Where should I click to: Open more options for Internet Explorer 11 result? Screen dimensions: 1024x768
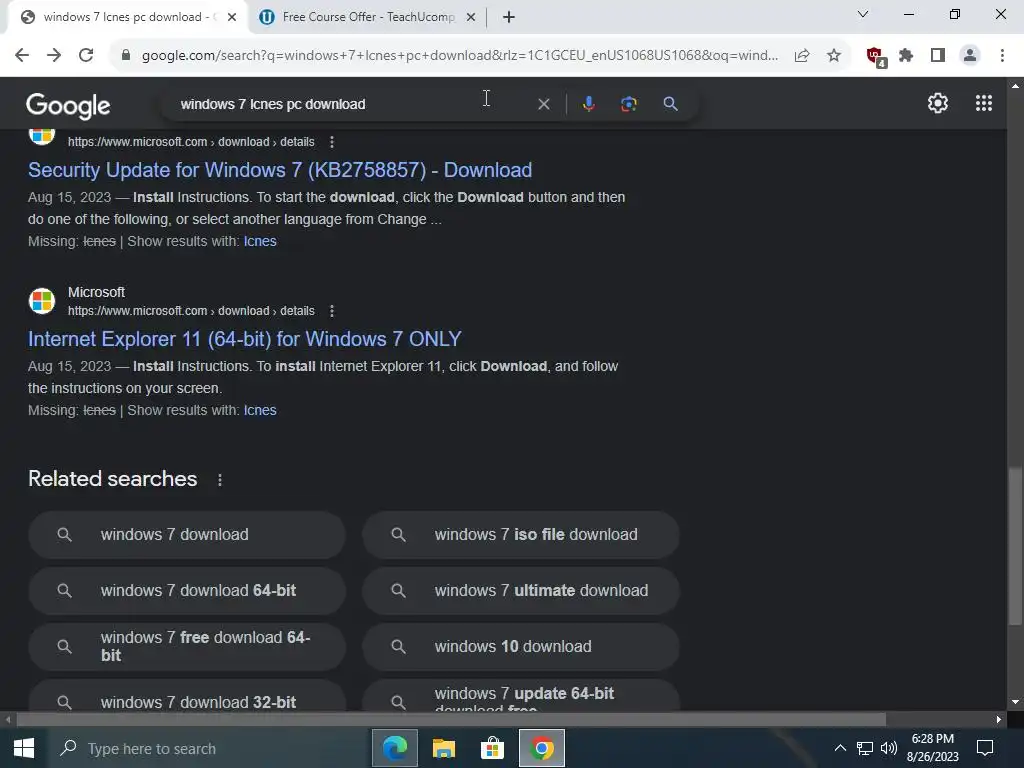tap(332, 311)
